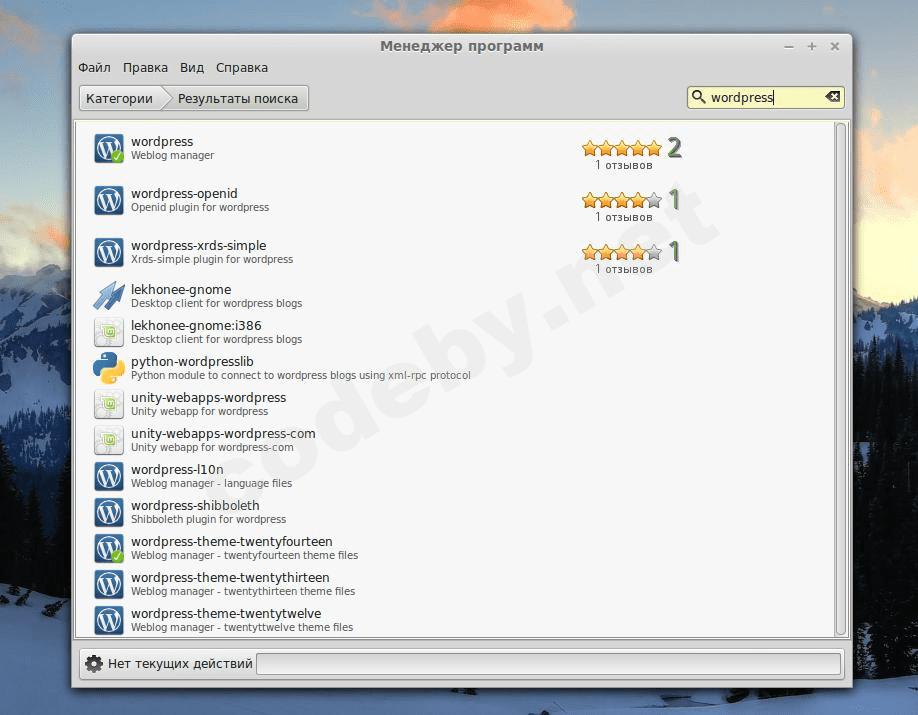Select the Результаты поиска breadcrumb

(x=238, y=98)
